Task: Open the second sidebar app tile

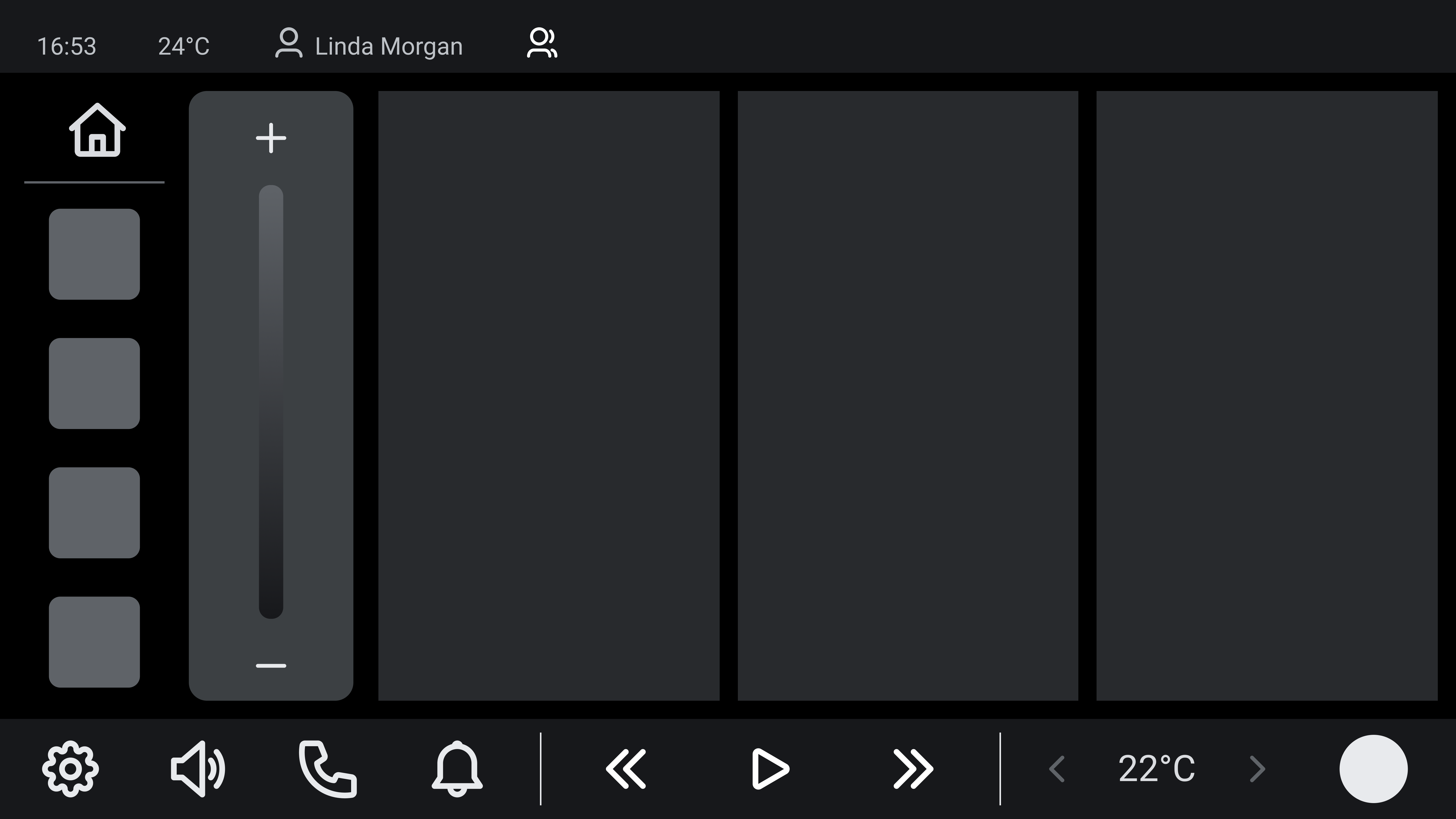Action: (x=94, y=384)
